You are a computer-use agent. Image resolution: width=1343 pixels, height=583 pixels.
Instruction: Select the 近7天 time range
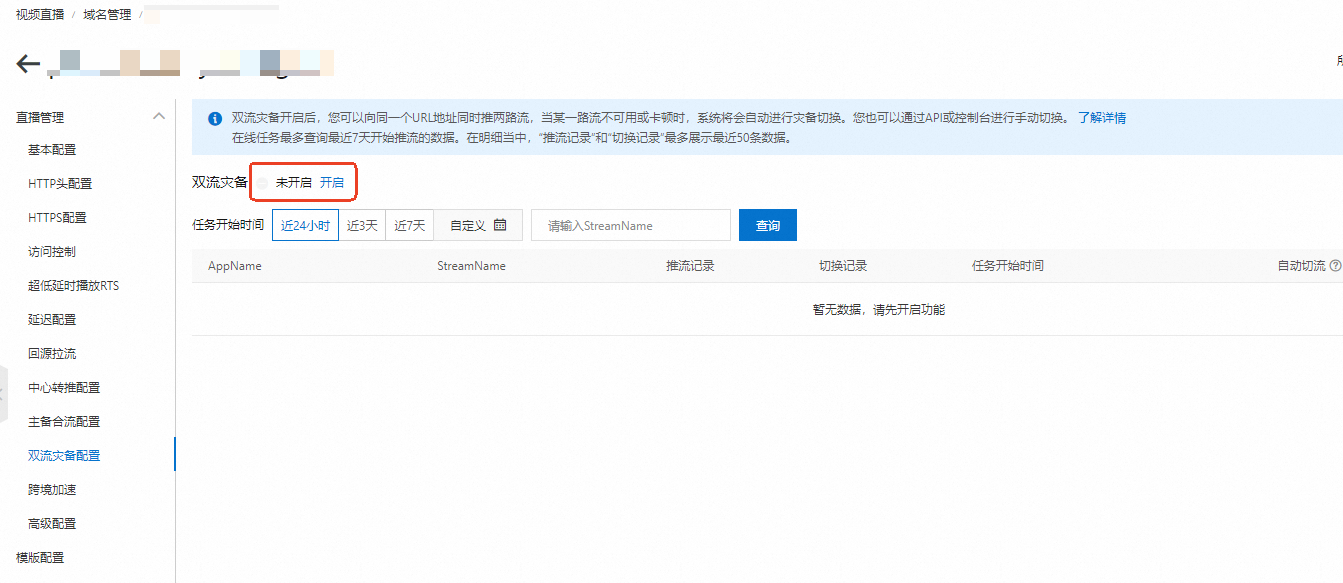(410, 225)
